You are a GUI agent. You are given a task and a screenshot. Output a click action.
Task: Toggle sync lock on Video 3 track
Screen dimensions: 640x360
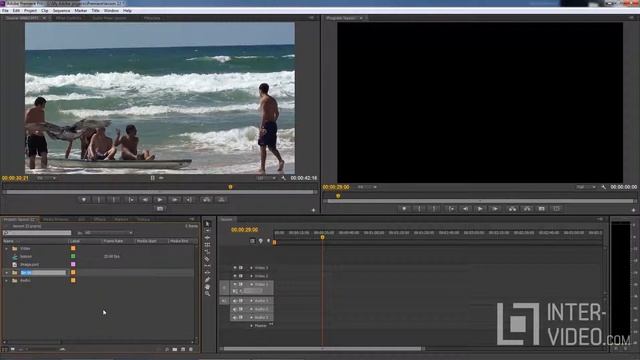click(x=241, y=268)
